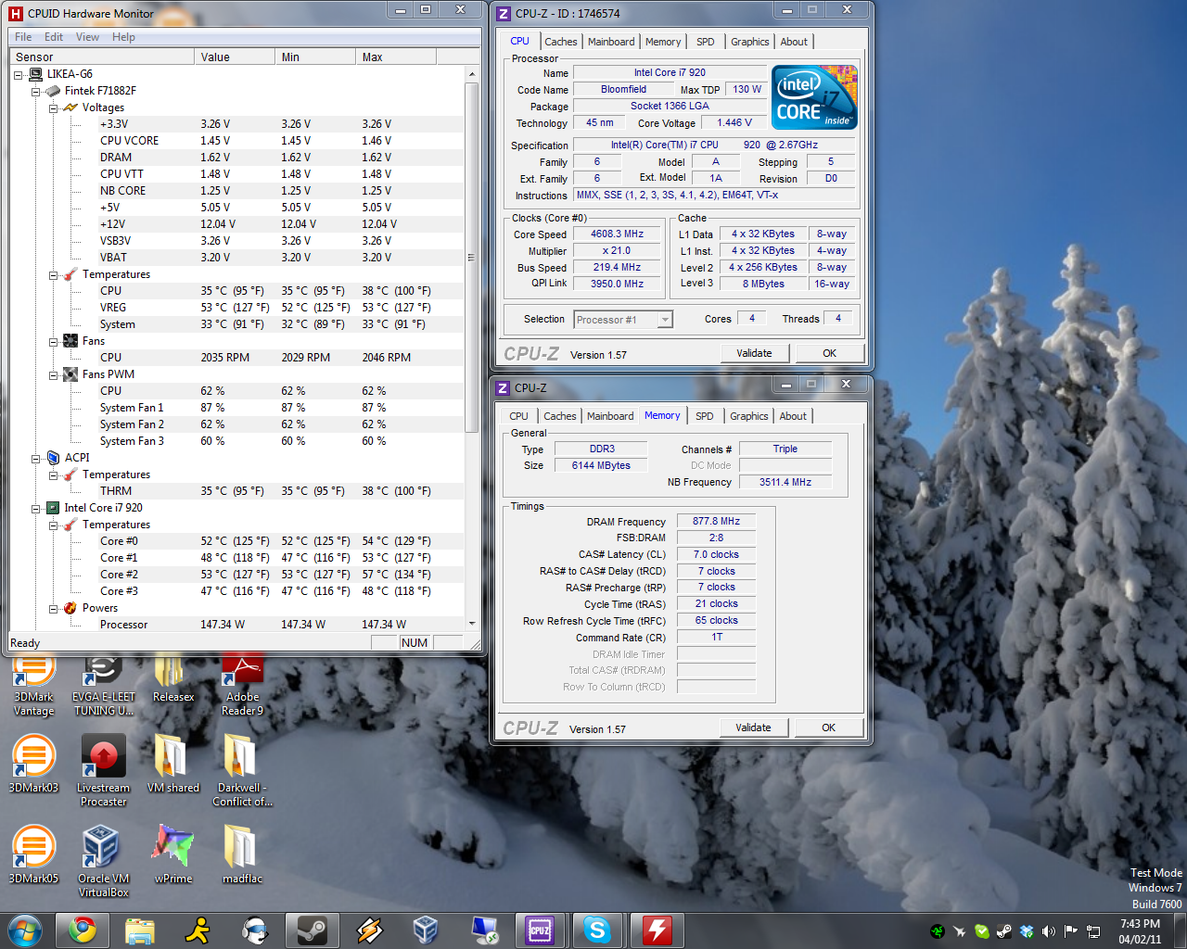Collapse Fintek Temperatures node above CPU row
The width and height of the screenshot is (1187, 949).
coord(53,275)
